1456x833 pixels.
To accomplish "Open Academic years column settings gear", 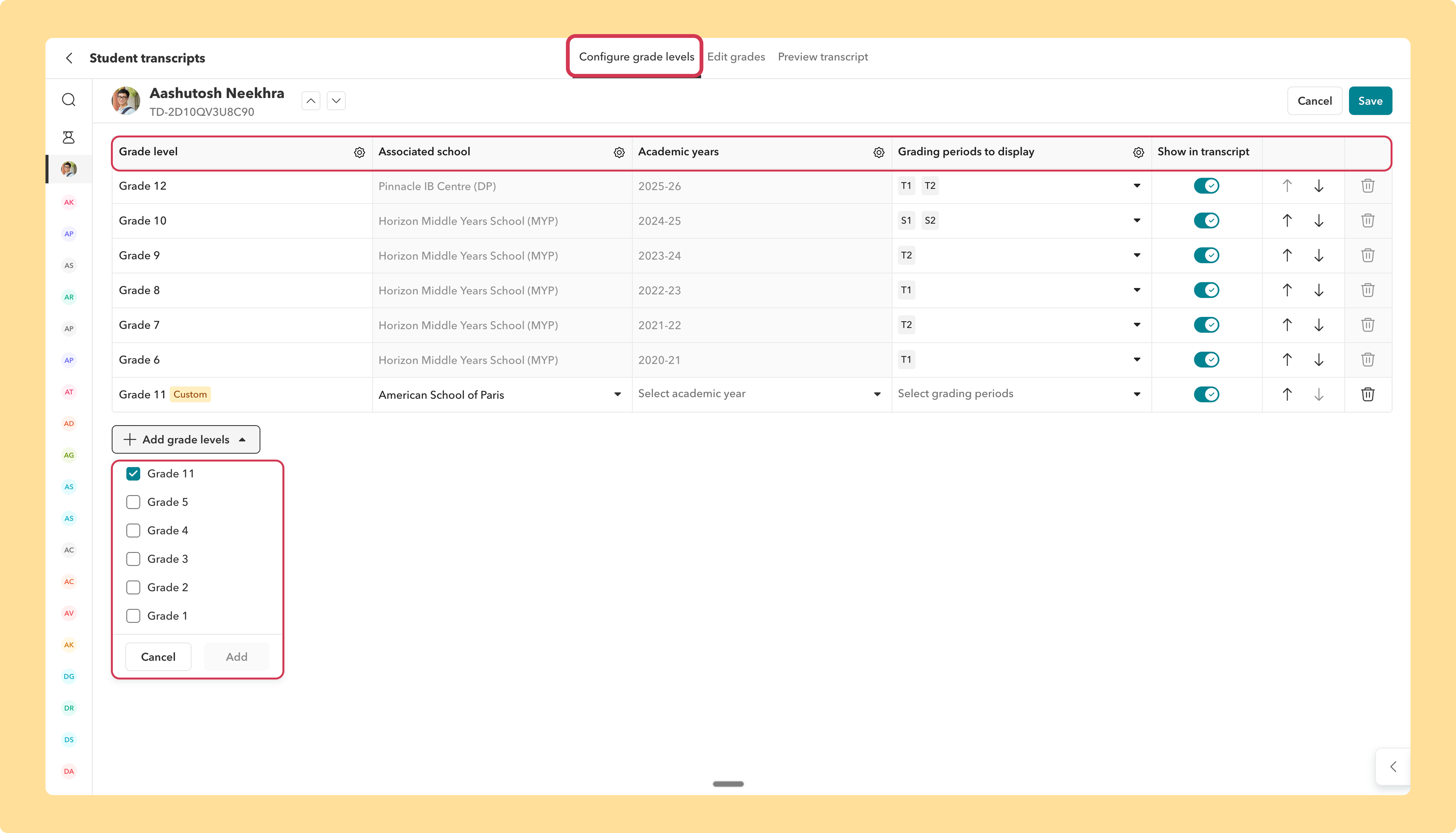I will coord(879,152).
